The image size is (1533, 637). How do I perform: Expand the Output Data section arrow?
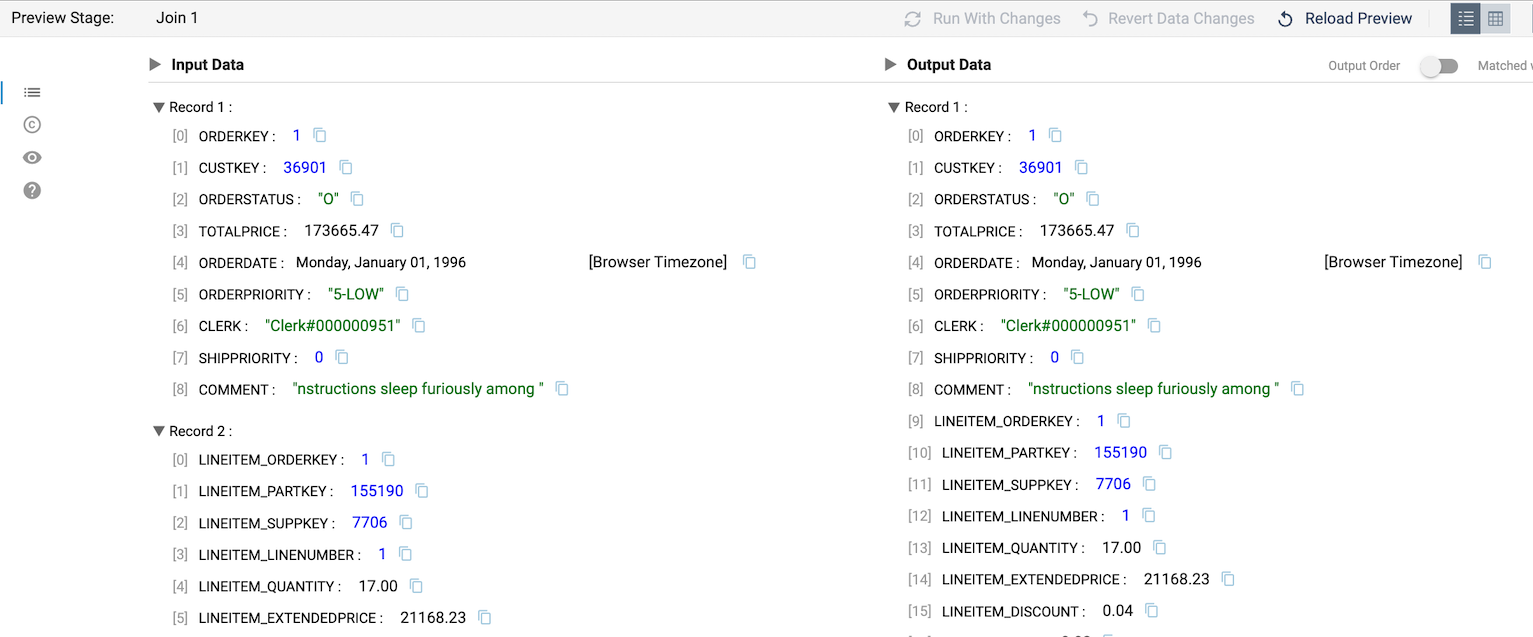890,65
